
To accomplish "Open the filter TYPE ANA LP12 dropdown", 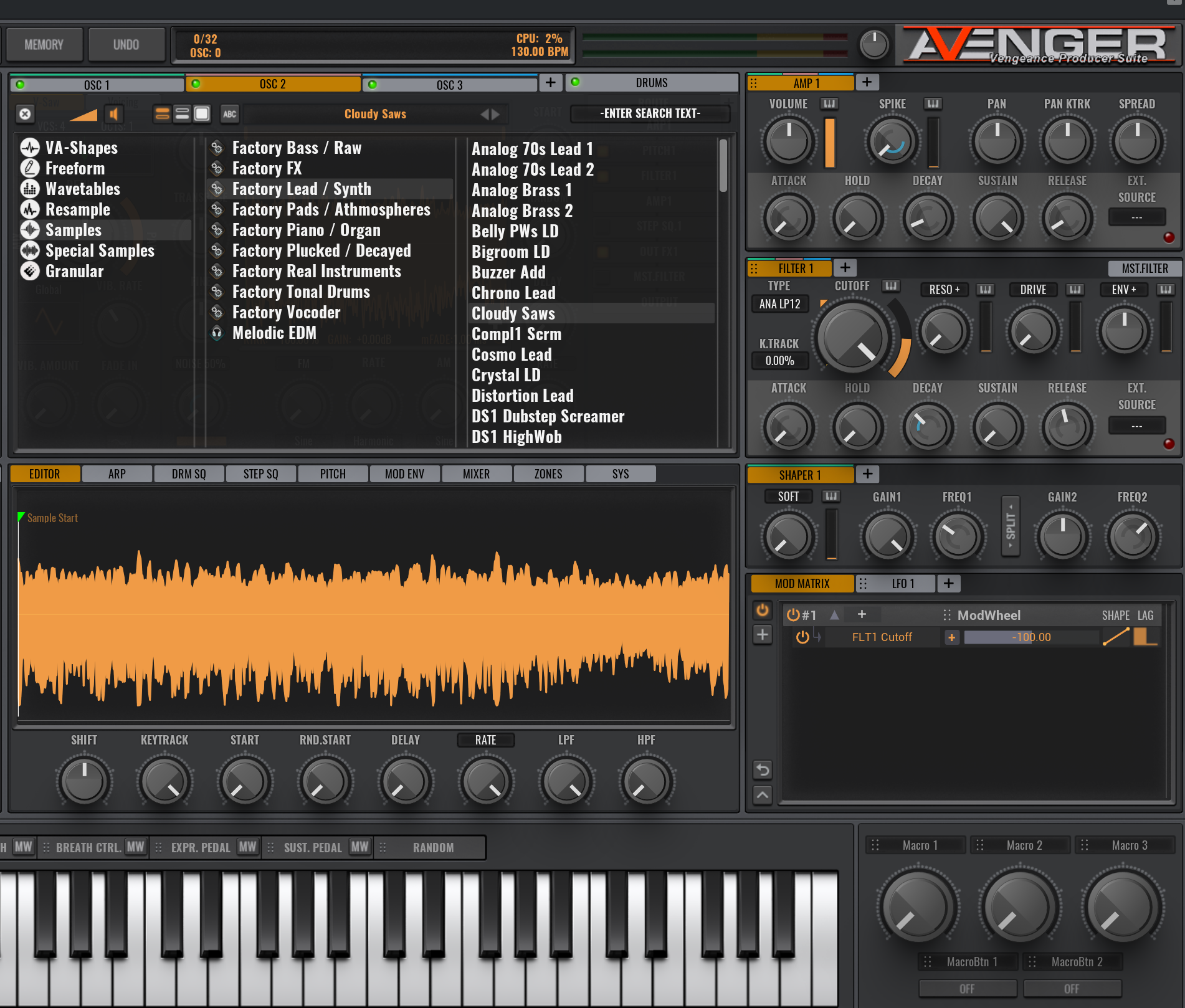I will 779,304.
